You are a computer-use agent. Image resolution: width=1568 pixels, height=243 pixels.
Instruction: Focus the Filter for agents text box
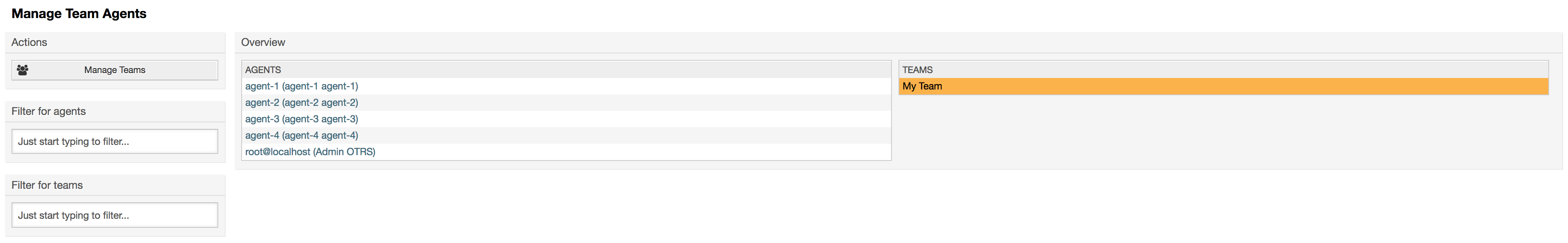tap(114, 141)
